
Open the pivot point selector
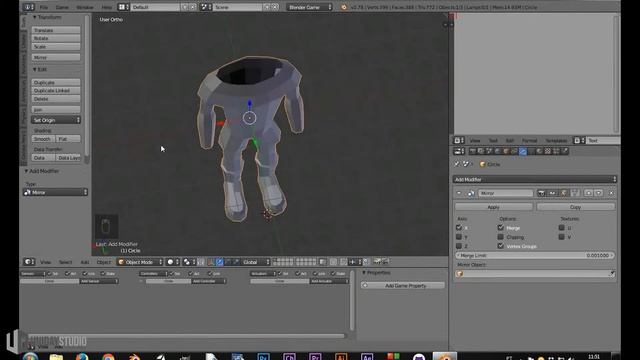[x=189, y=262]
